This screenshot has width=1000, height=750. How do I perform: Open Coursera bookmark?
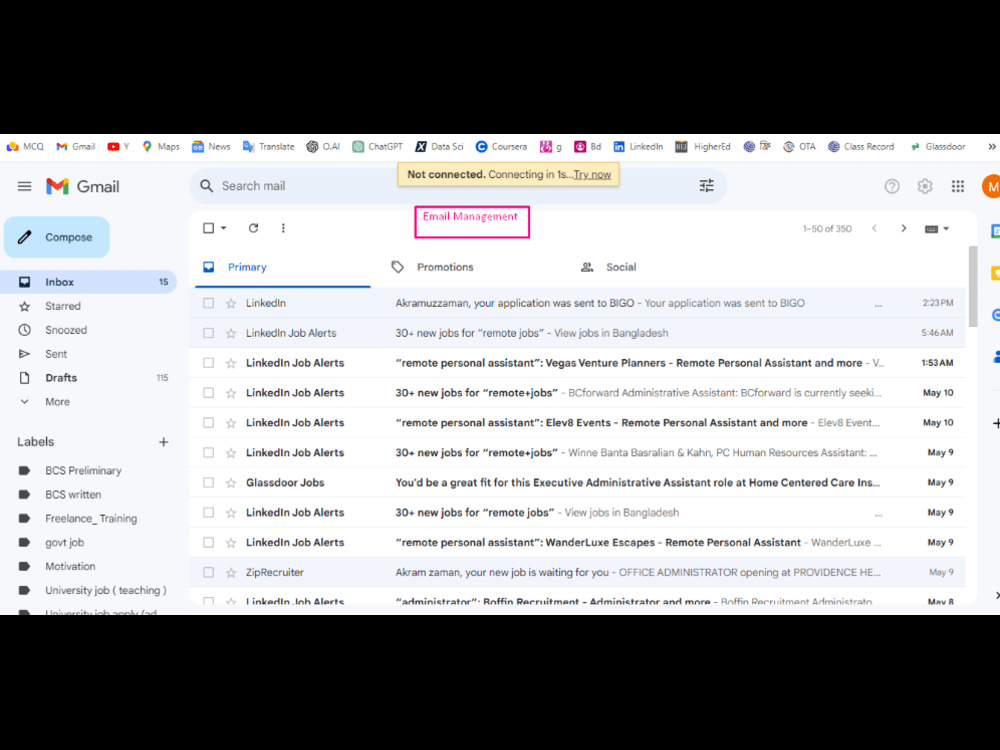501,147
